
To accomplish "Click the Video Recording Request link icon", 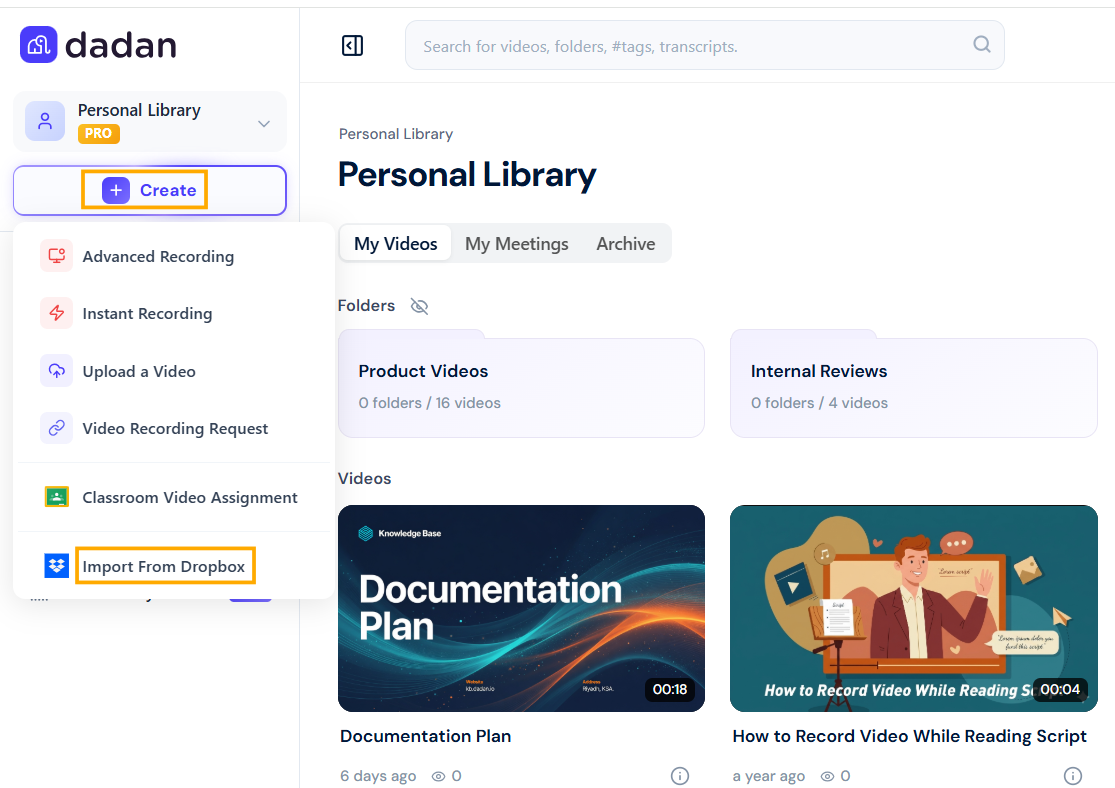I will tap(56, 428).
